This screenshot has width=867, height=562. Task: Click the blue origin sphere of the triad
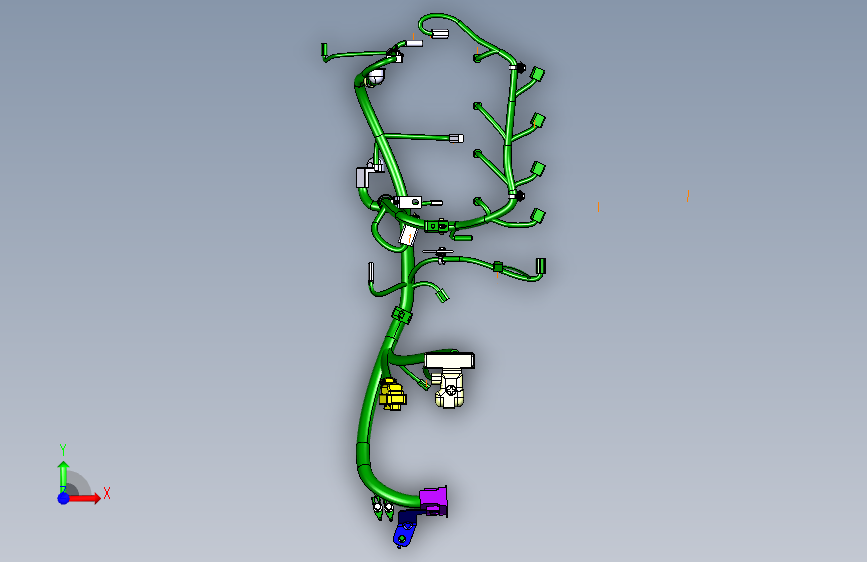[64, 498]
